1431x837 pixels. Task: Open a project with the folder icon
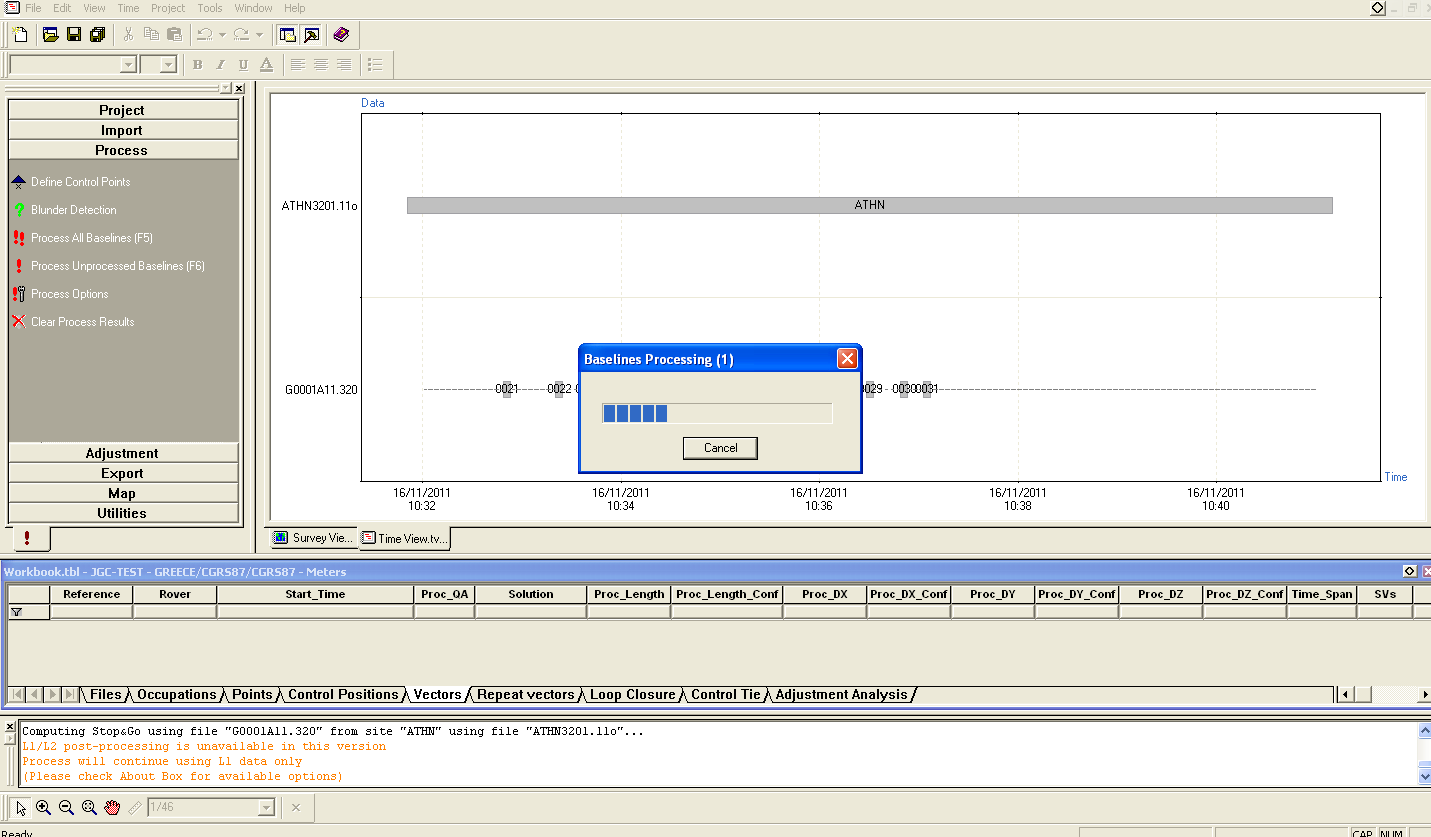click(x=51, y=35)
